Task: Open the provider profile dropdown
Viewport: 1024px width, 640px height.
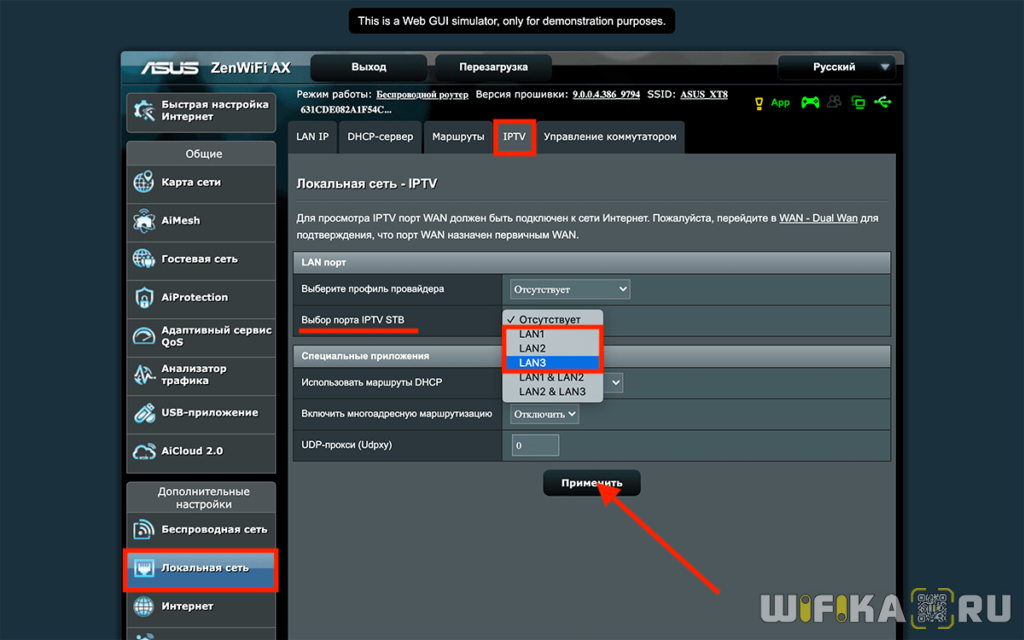Action: (569, 289)
